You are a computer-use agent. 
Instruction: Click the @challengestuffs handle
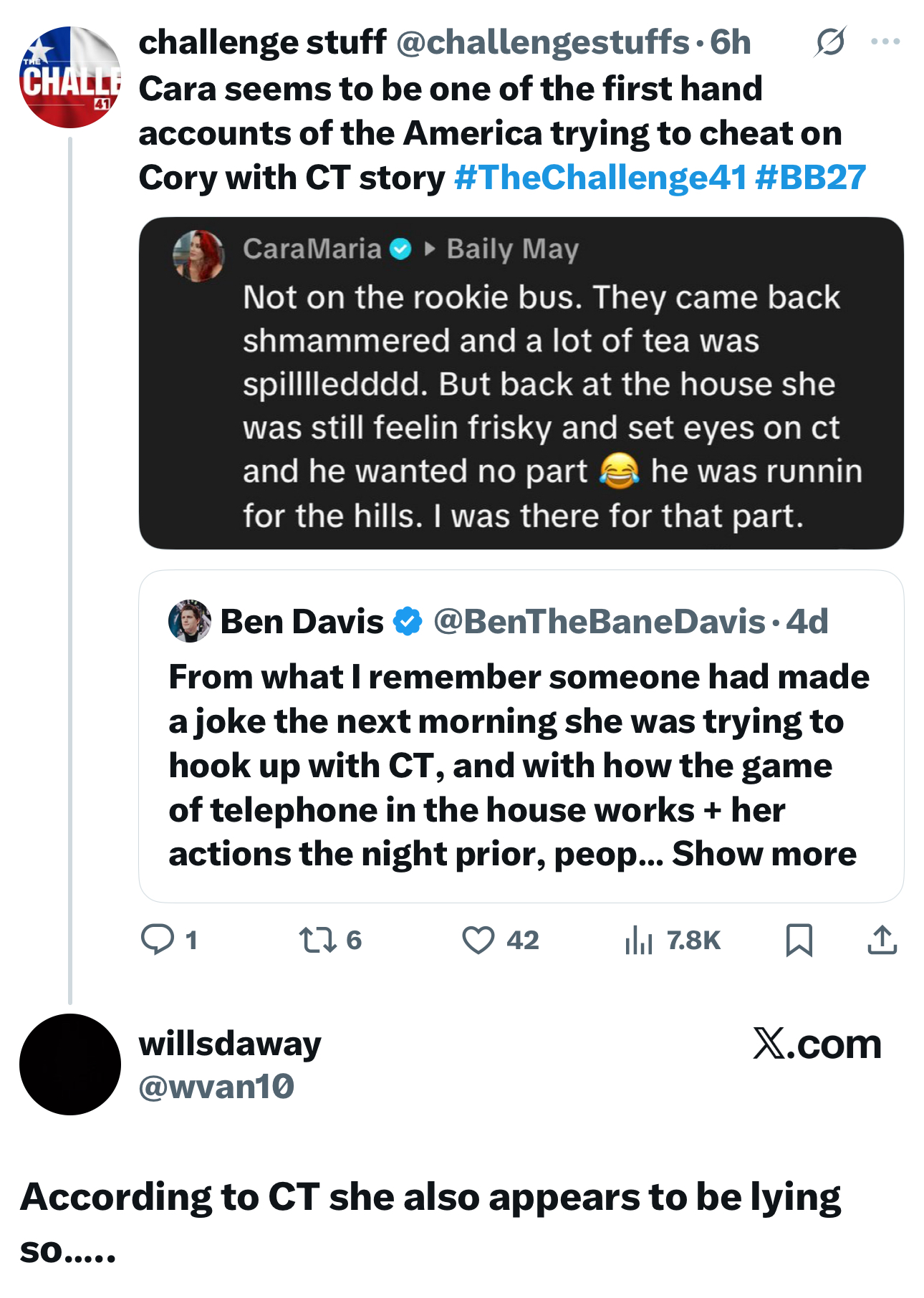[542, 42]
